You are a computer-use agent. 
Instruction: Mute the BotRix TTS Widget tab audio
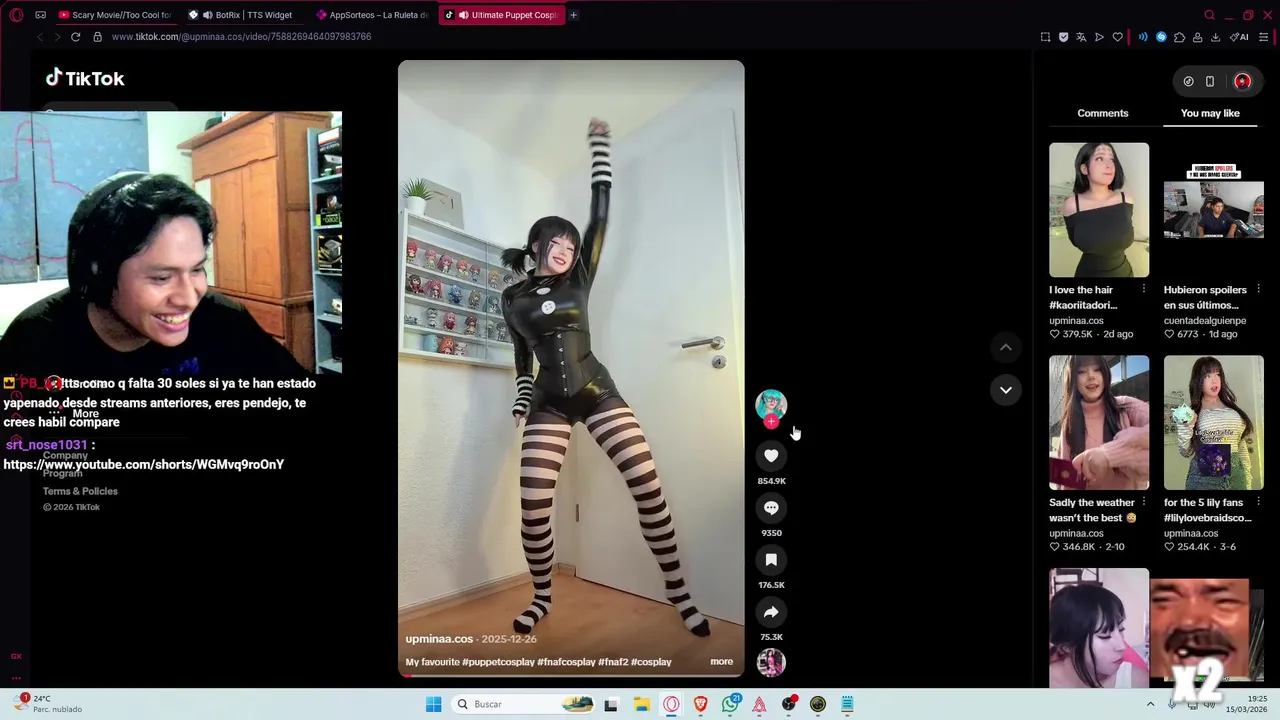tap(207, 15)
